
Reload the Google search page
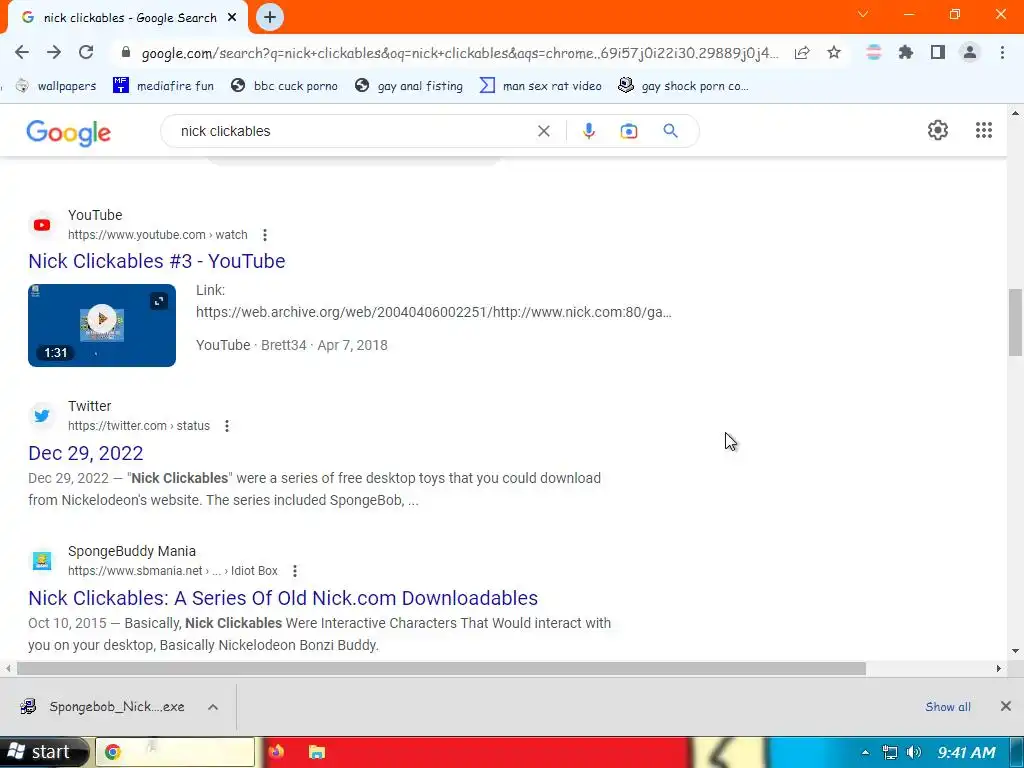86,52
